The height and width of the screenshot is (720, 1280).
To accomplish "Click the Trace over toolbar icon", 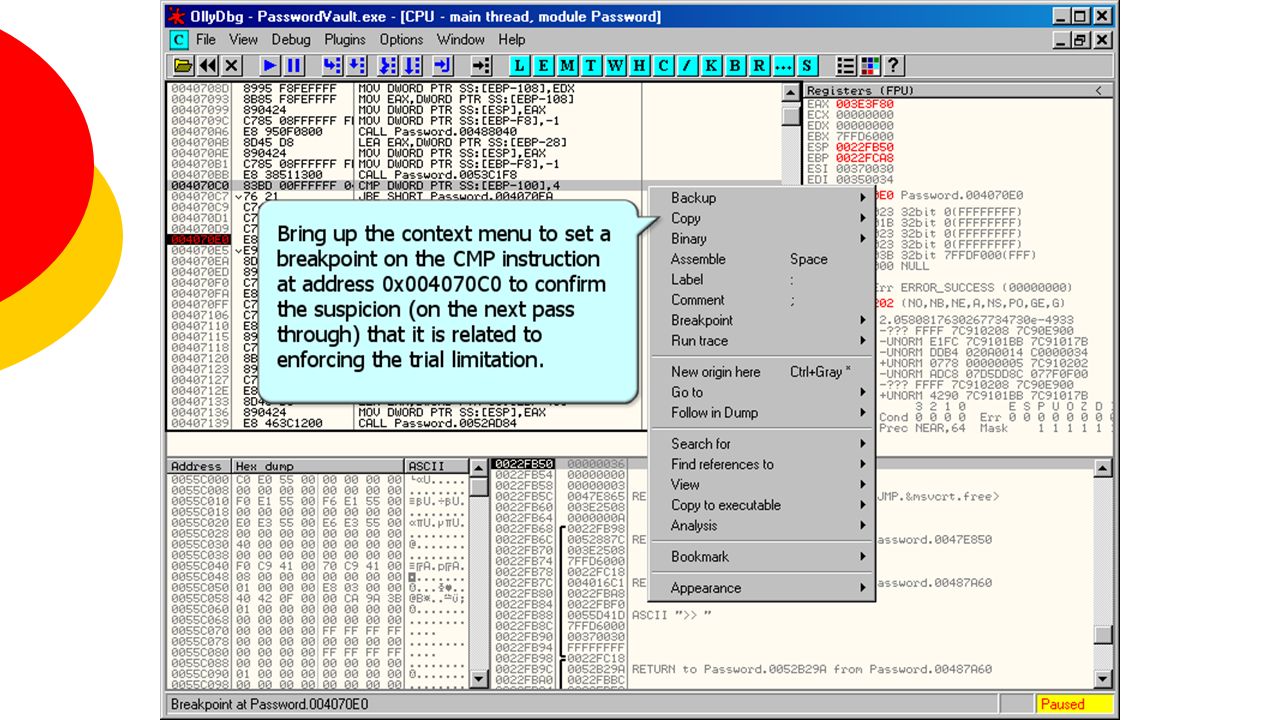I will (413, 66).
